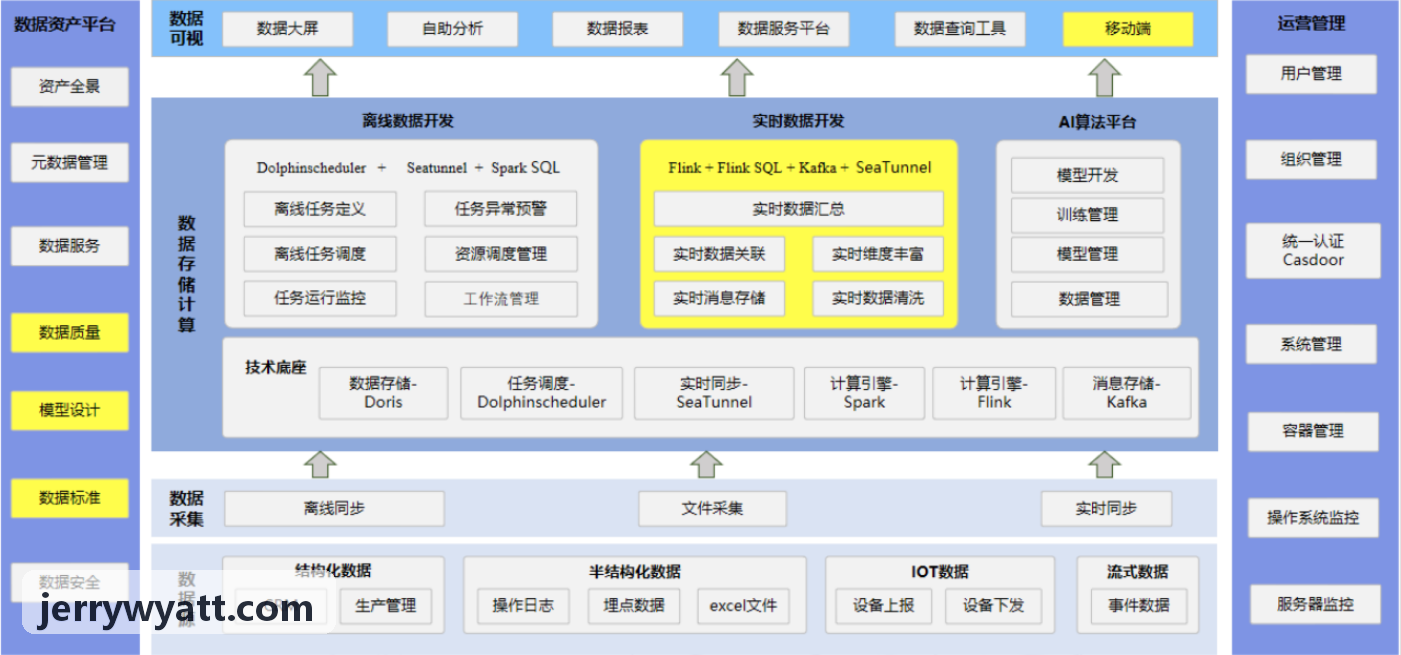Select the 数据查询工具 box
Image resolution: width=1401 pixels, height=655 pixels.
960,29
